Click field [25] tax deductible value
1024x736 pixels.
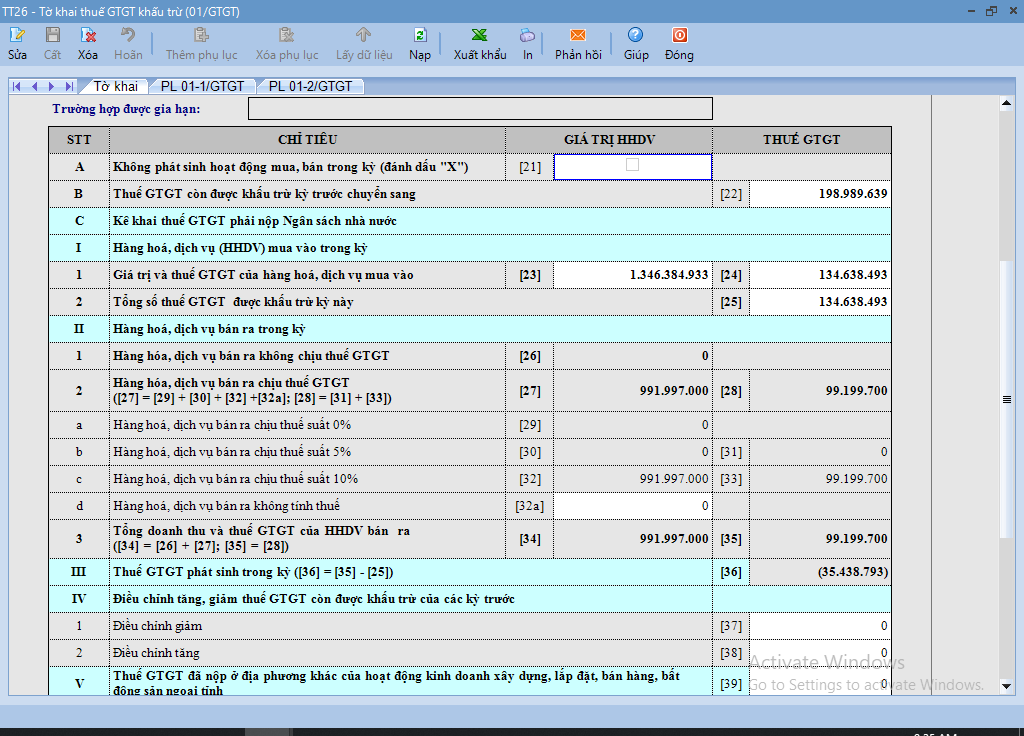tap(820, 302)
